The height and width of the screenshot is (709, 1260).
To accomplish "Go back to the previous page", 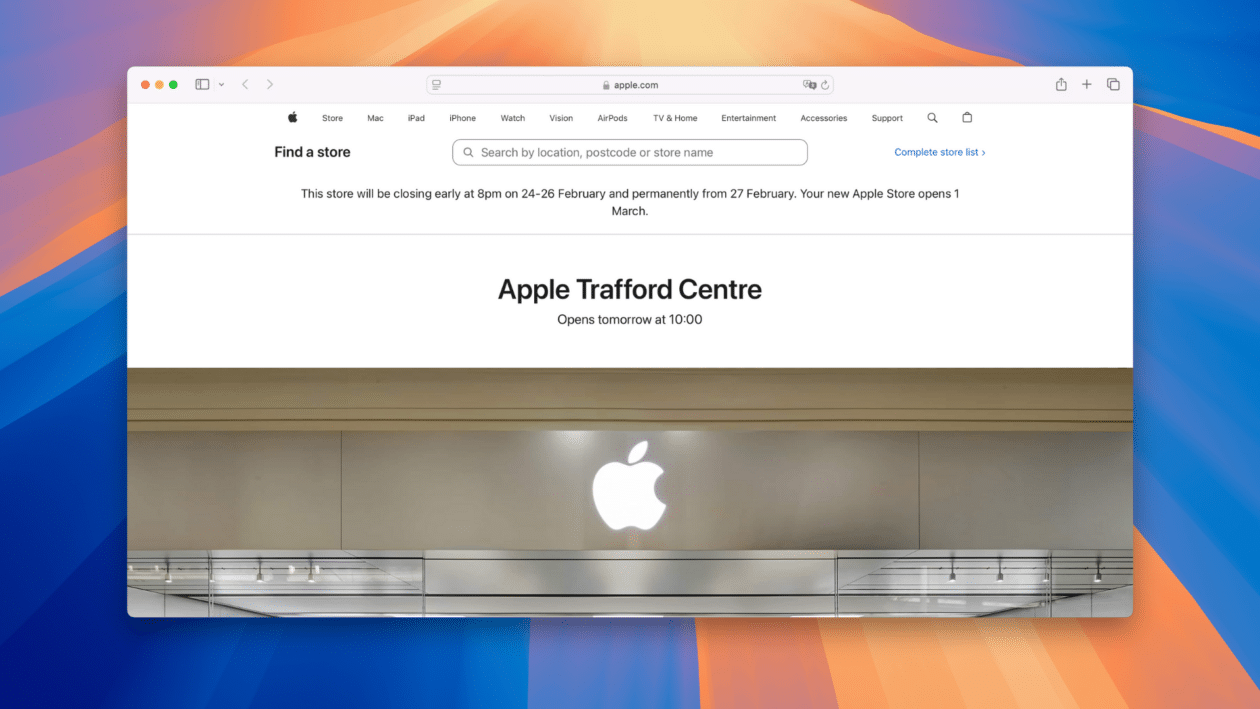I will click(245, 85).
